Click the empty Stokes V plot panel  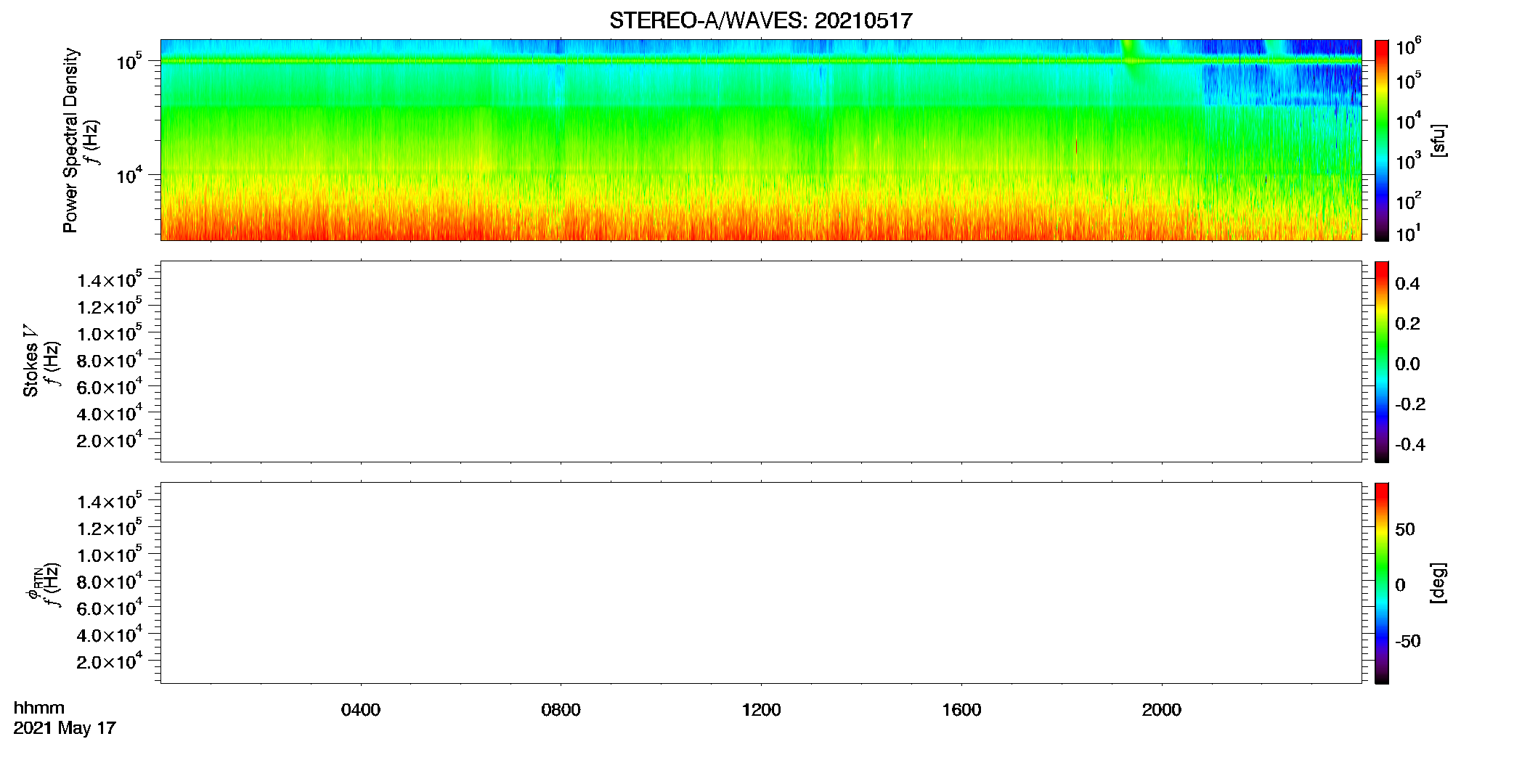coord(761,362)
